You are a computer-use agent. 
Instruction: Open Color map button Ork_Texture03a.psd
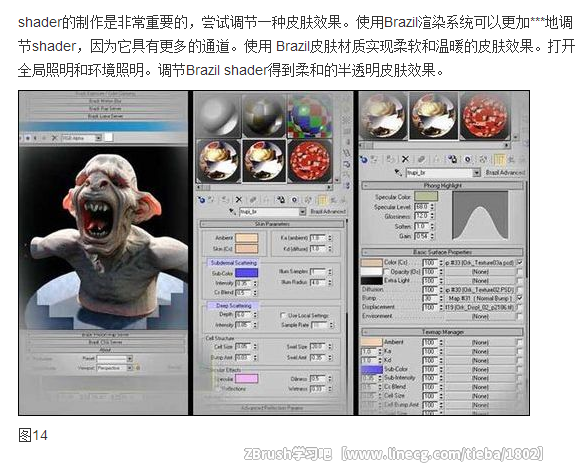[x=480, y=263]
